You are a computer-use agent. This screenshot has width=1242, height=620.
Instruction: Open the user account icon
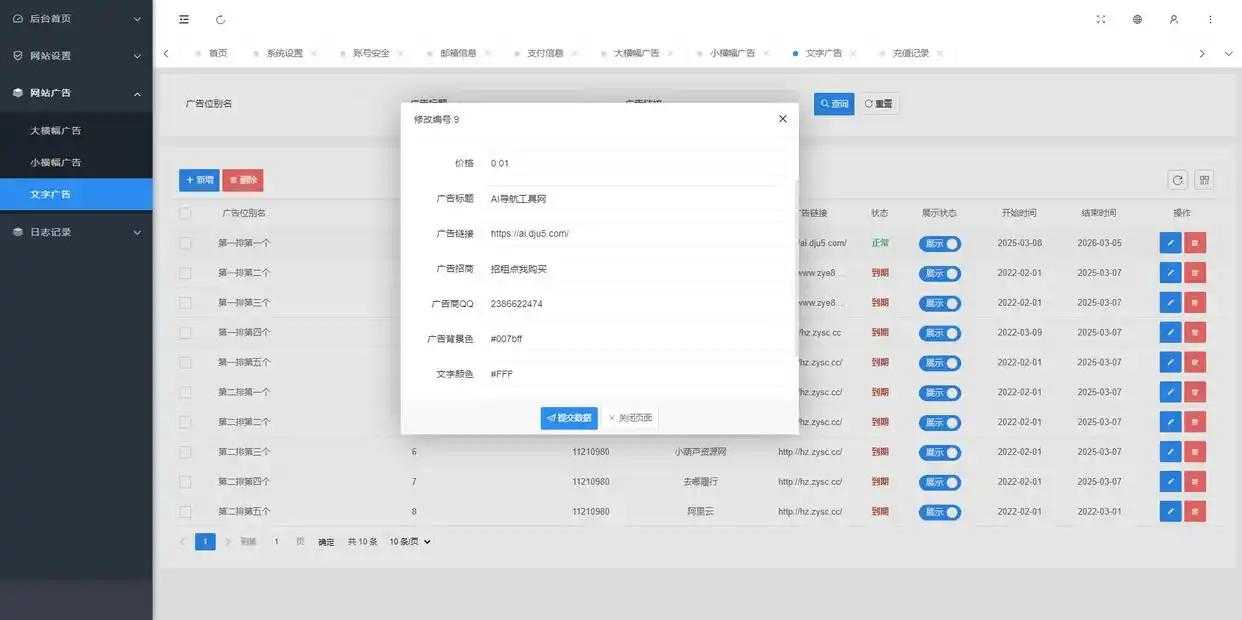pos(1174,19)
